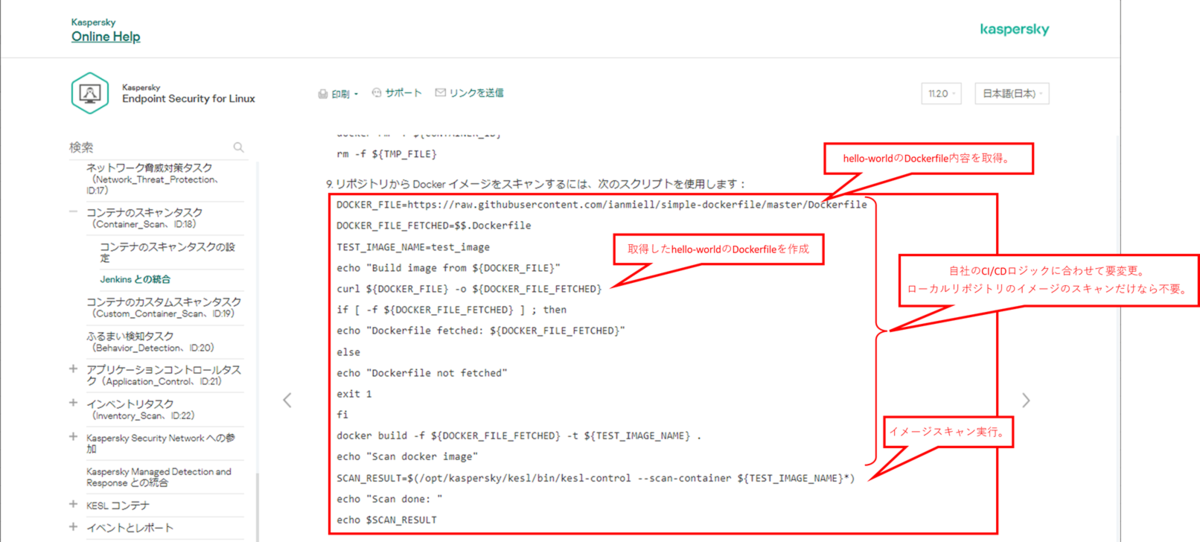Click リンクを送信 to send link
Image resolution: width=1200 pixels, height=542 pixels.
pyautogui.click(x=476, y=93)
